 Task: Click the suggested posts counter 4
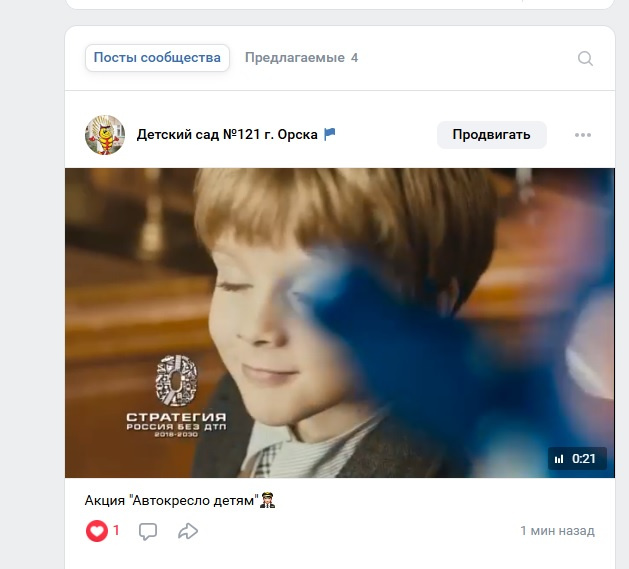coord(354,58)
